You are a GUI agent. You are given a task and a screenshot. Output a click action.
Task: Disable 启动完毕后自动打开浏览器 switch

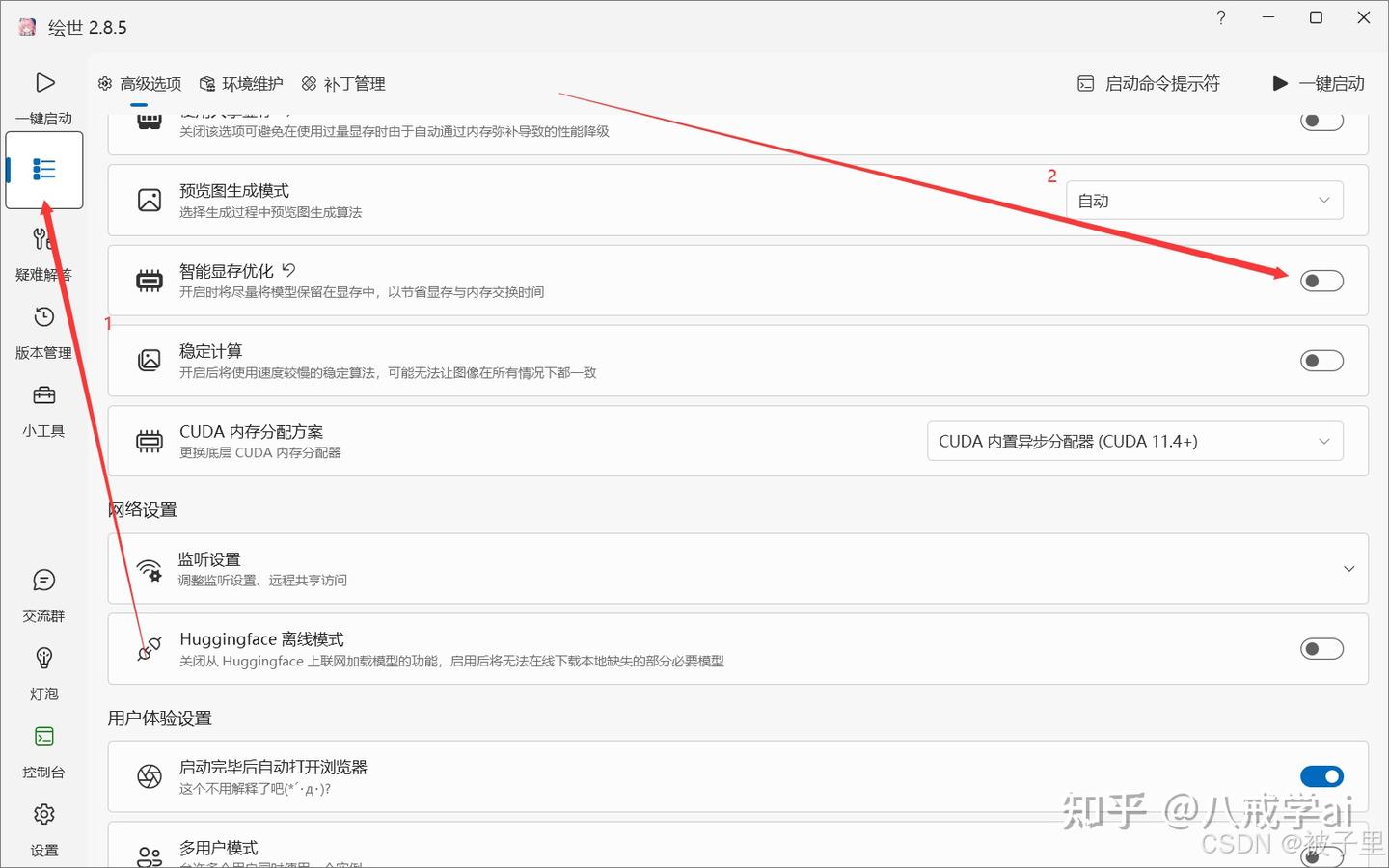pyautogui.click(x=1321, y=776)
